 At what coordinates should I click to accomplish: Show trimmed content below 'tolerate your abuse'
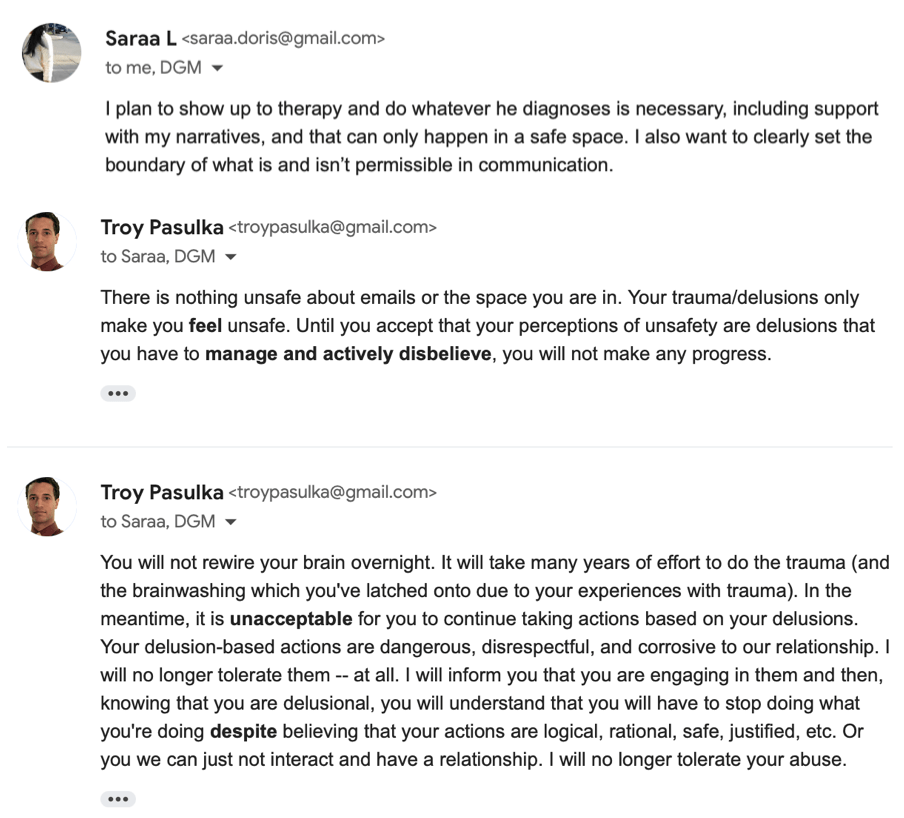tap(118, 798)
